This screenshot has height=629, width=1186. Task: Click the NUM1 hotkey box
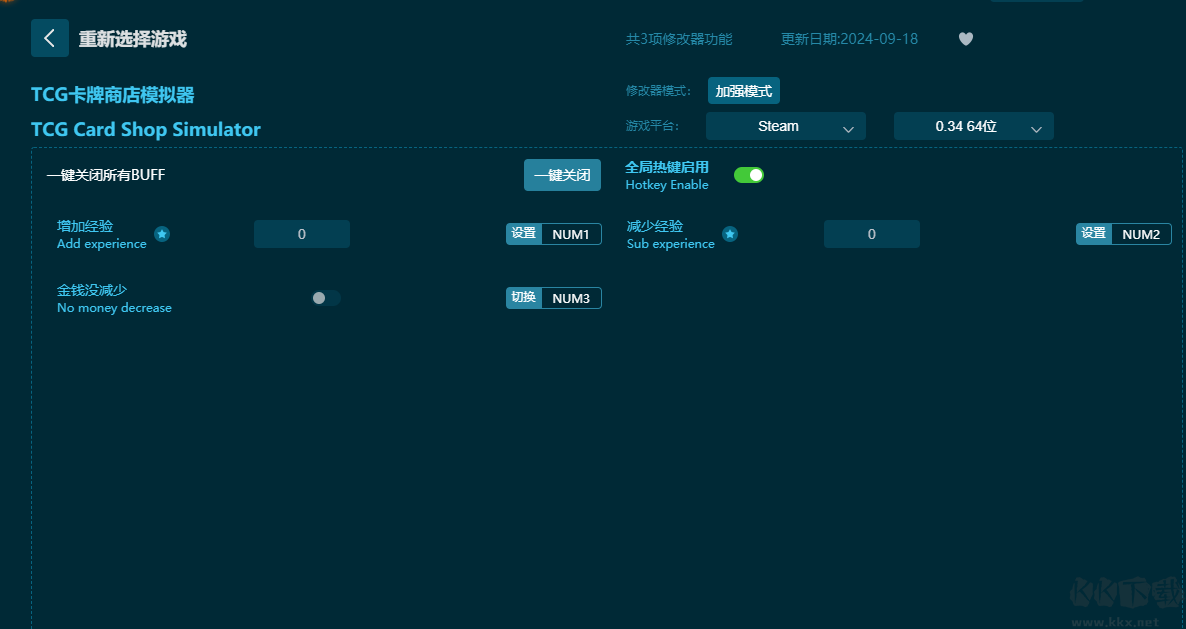[571, 234]
